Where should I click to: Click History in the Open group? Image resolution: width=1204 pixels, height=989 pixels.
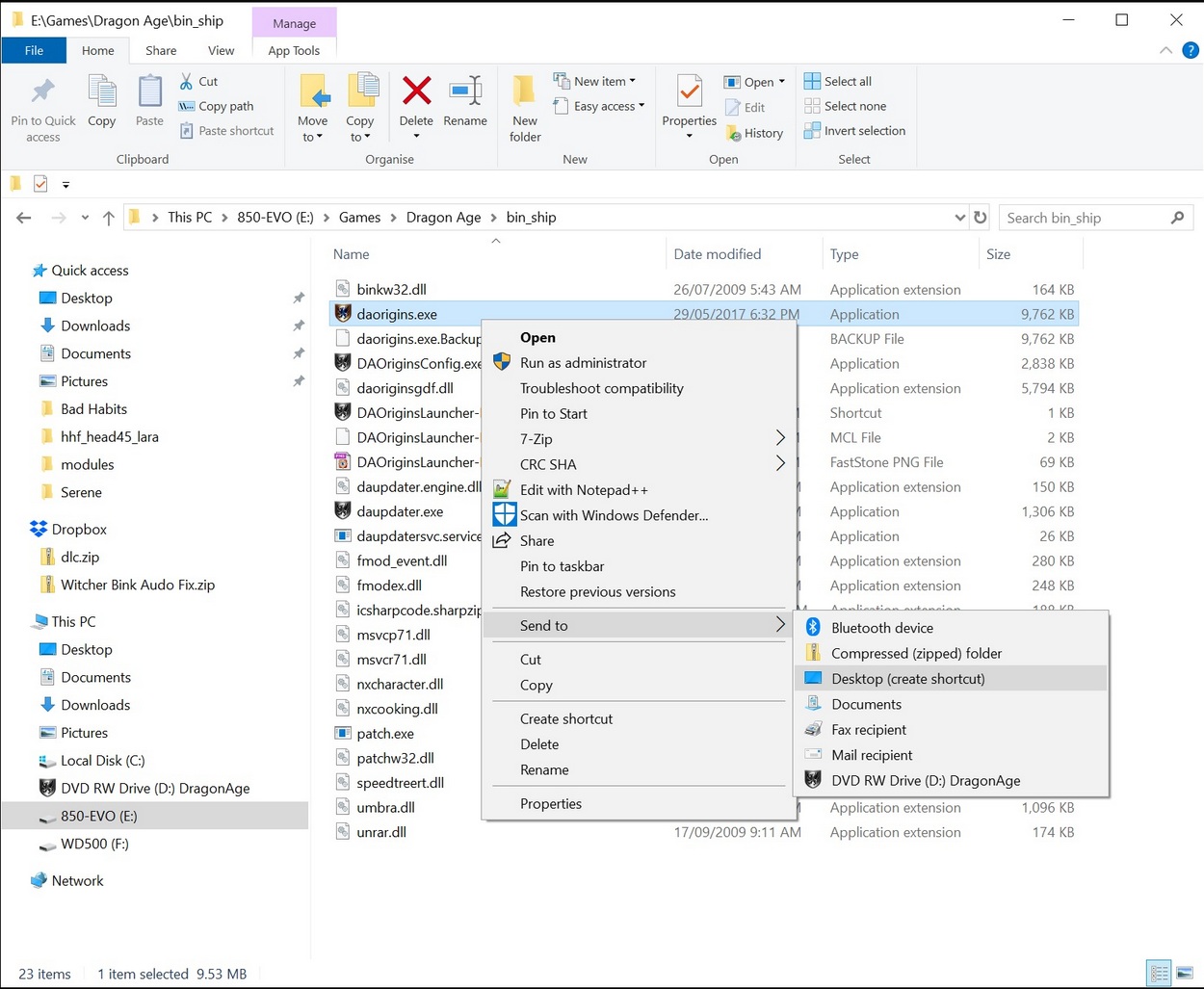click(x=754, y=133)
